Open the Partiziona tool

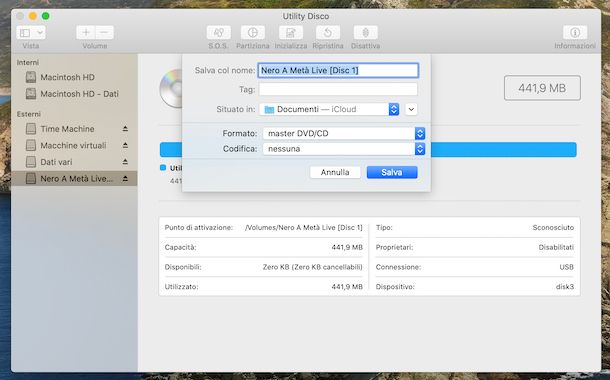[253, 33]
